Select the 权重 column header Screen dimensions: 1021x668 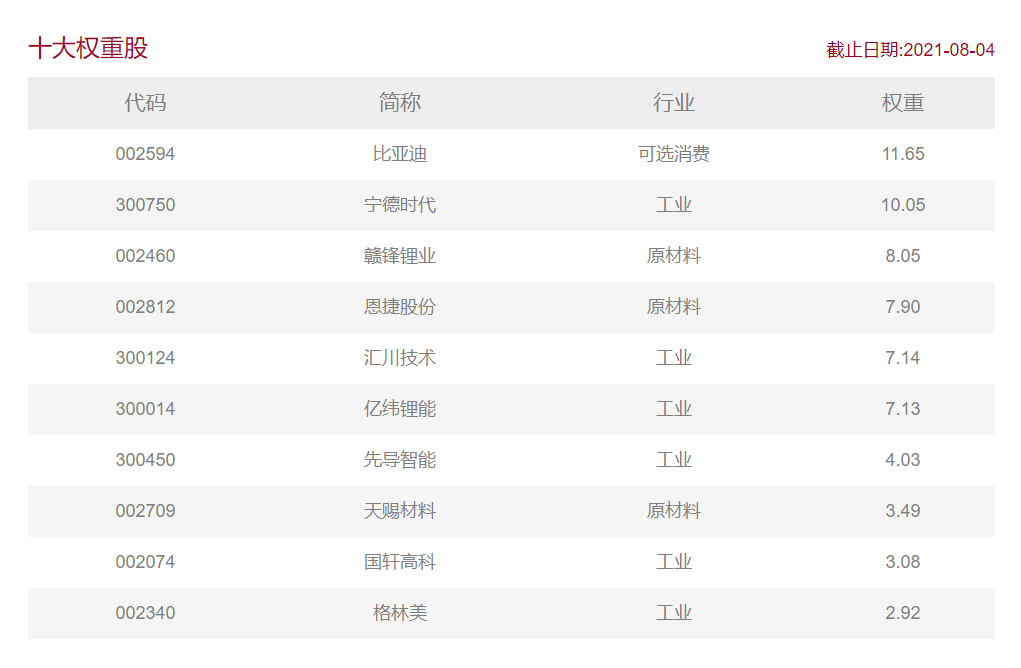(x=903, y=103)
